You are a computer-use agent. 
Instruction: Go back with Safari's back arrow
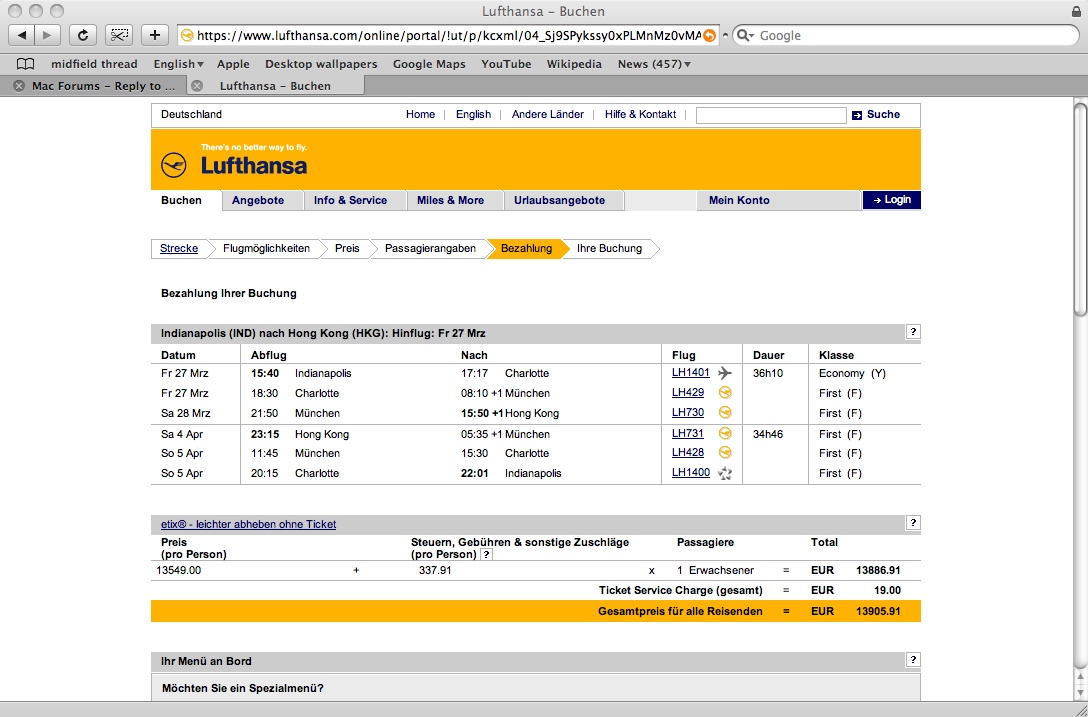pyautogui.click(x=22, y=35)
